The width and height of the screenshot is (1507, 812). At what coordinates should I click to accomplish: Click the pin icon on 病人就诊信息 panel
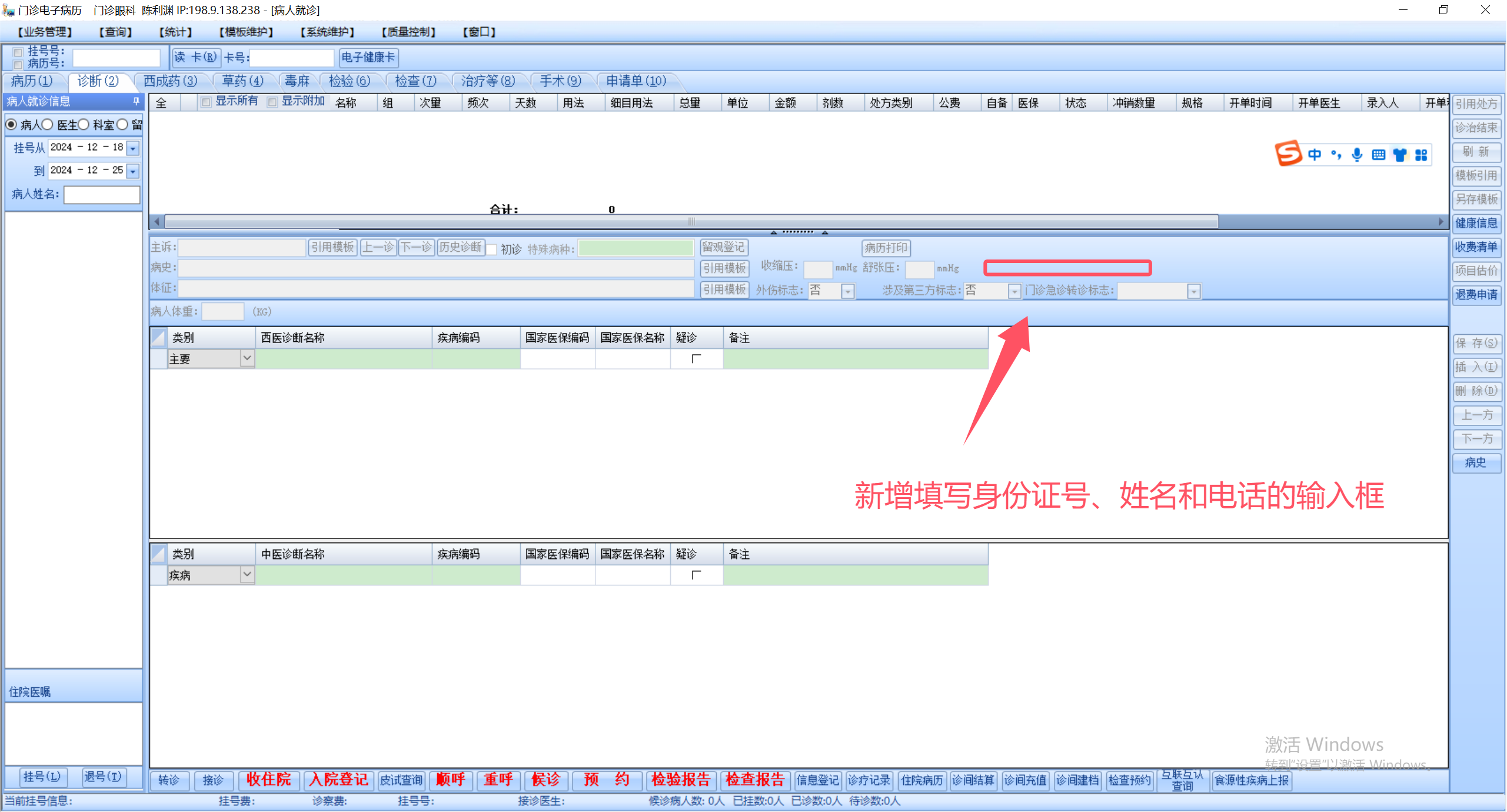tap(137, 101)
